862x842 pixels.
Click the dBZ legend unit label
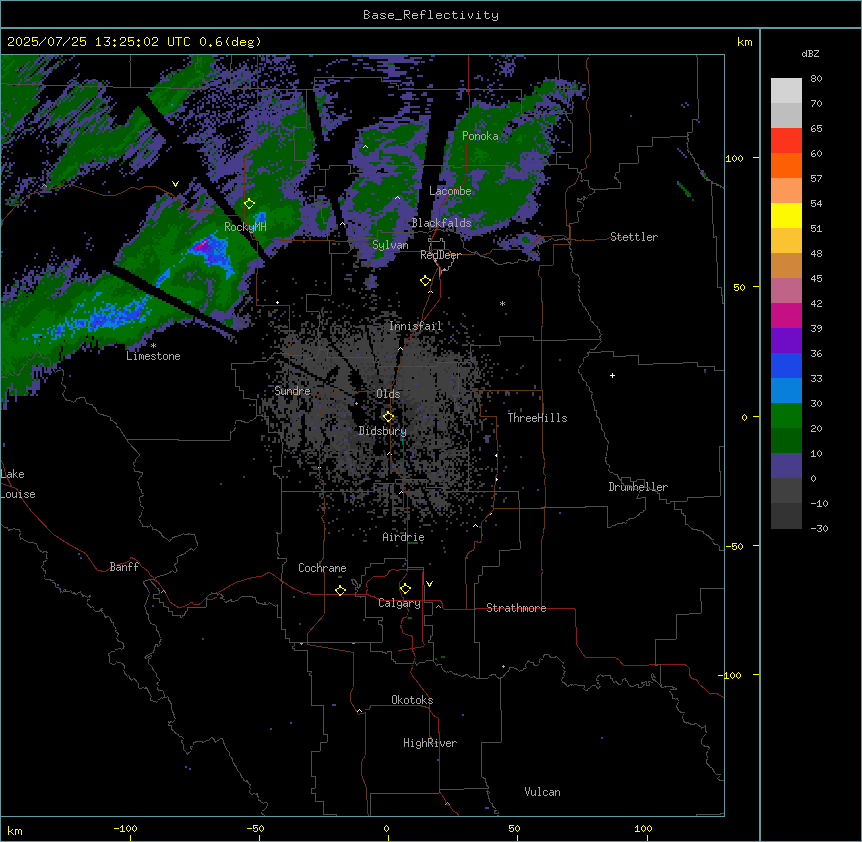[x=810, y=54]
